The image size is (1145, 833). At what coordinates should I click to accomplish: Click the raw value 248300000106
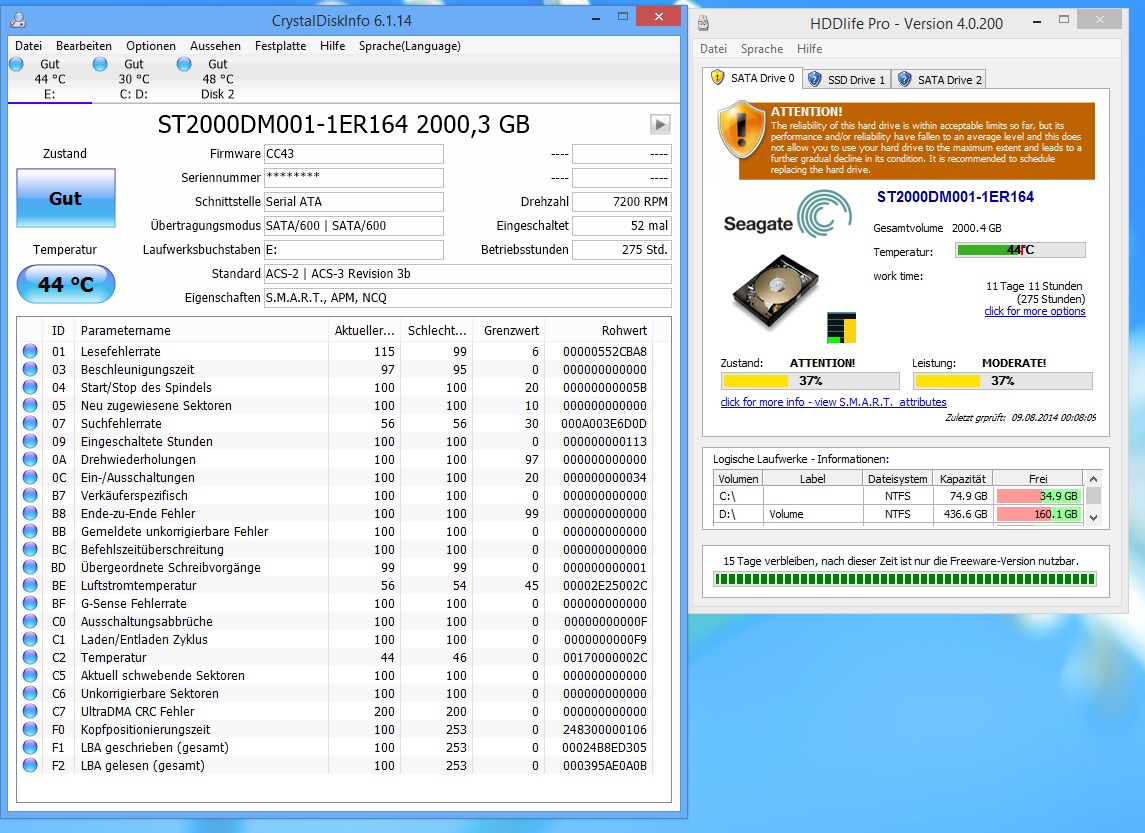(605, 729)
